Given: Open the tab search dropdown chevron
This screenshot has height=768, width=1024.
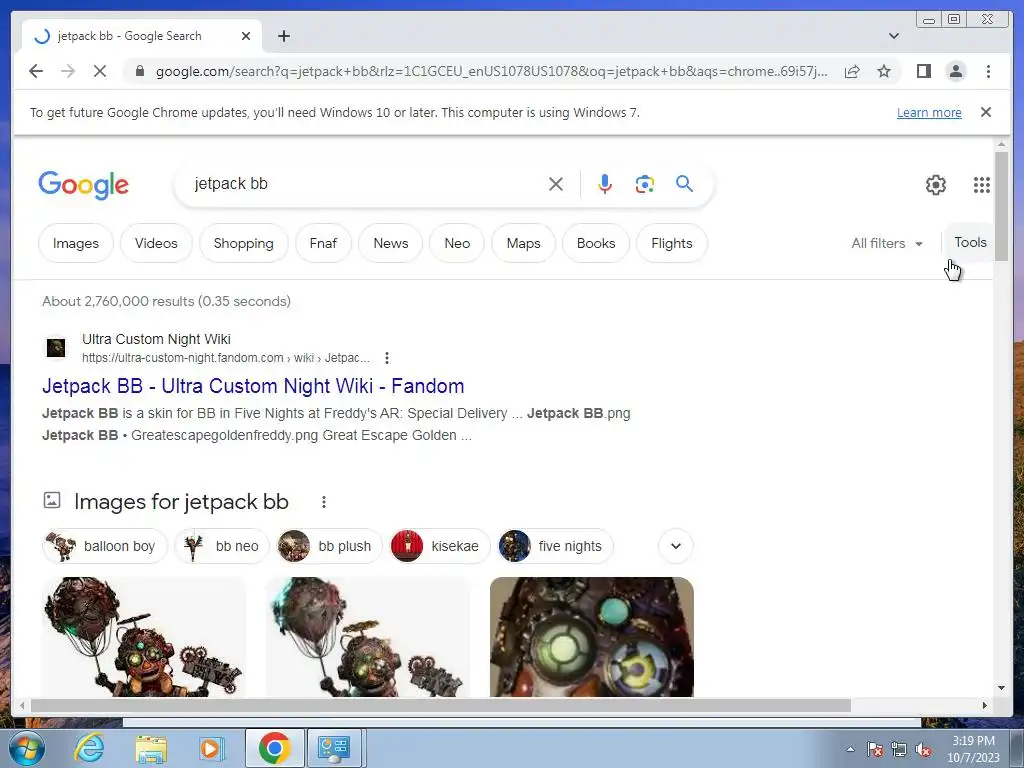Looking at the screenshot, I should [894, 36].
